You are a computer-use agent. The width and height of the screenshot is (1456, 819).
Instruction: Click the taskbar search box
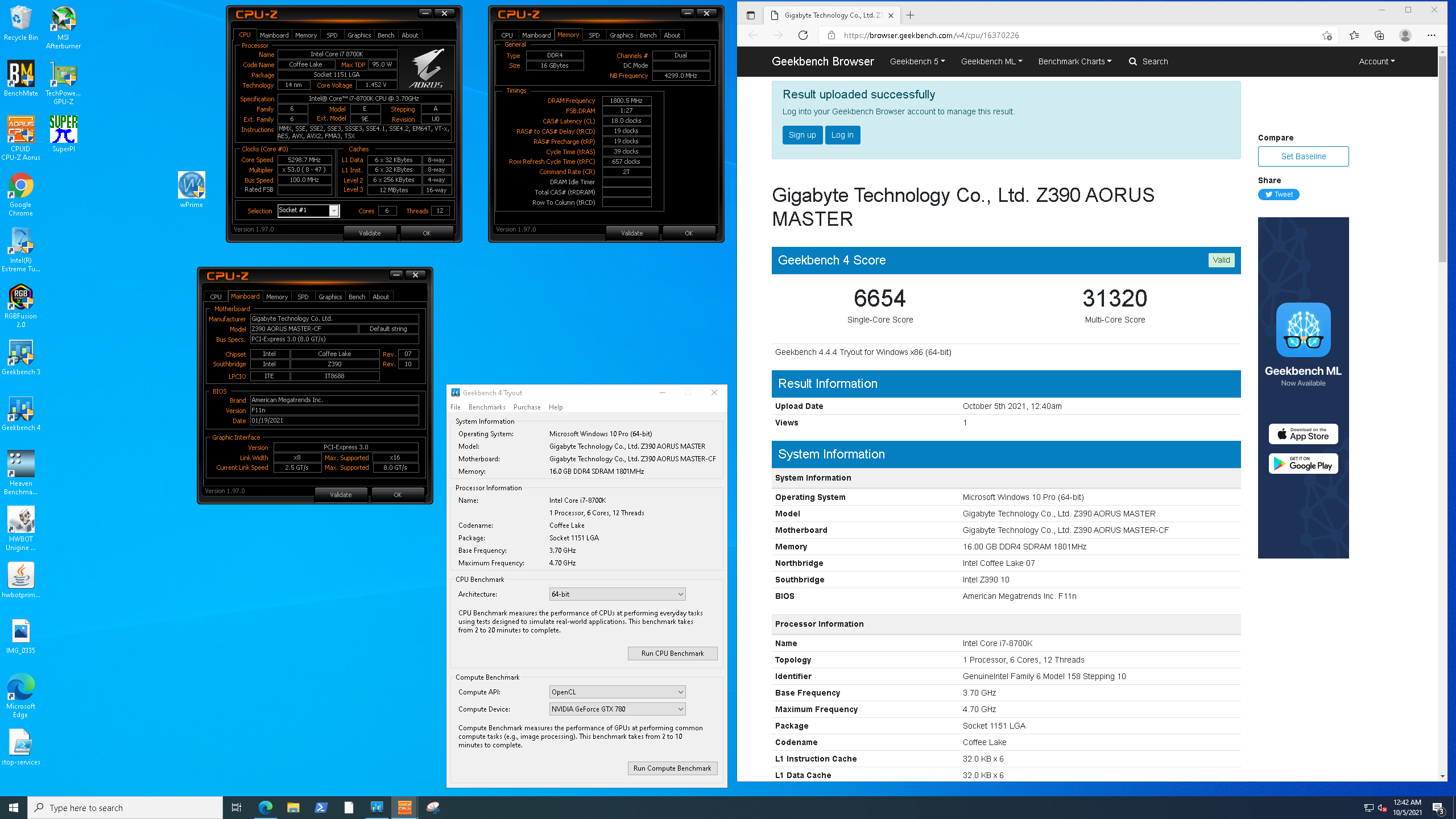pyautogui.click(x=125, y=808)
